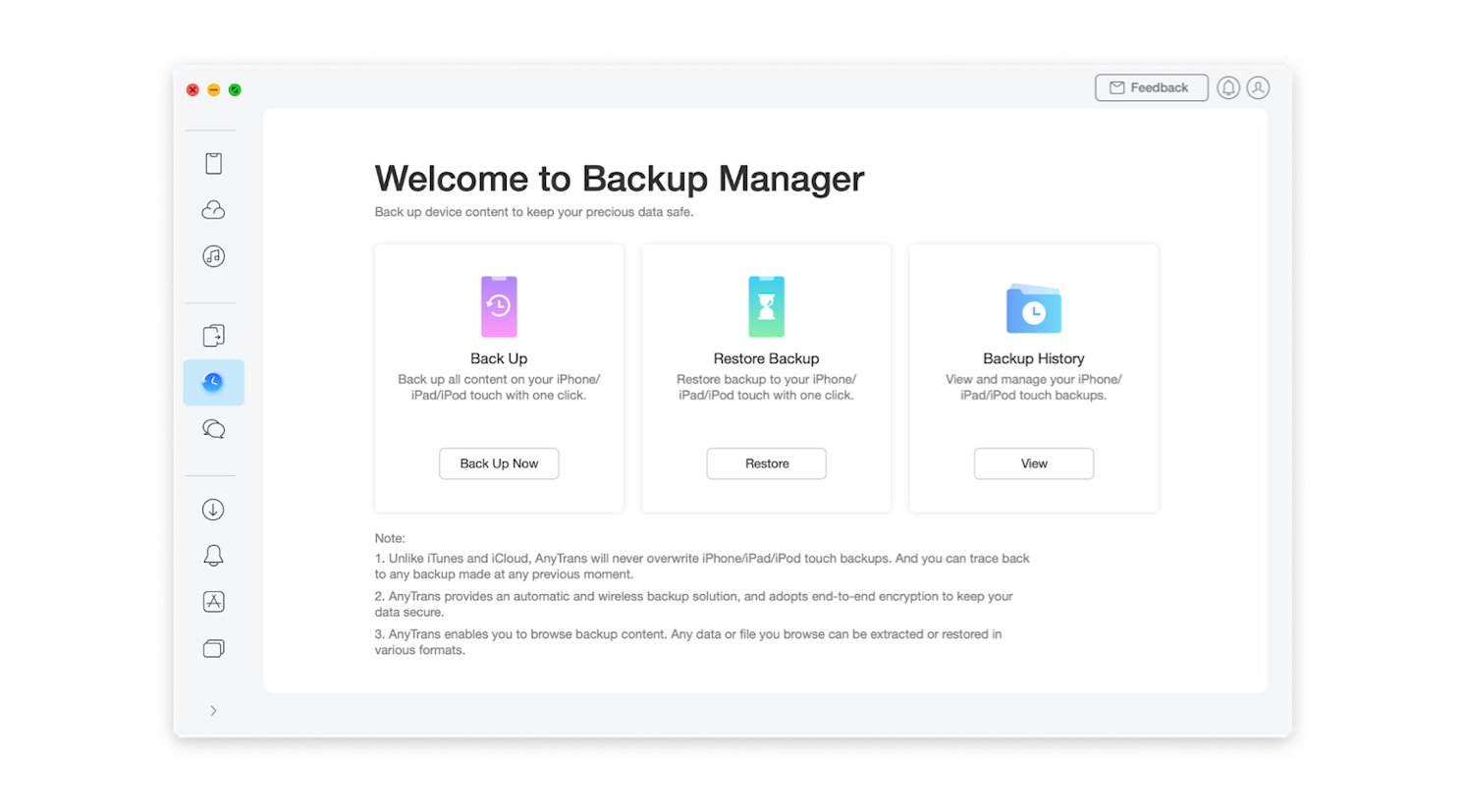The image size is (1467, 812).
Task: Click note 3 about browsing backup content
Action: [688, 642]
